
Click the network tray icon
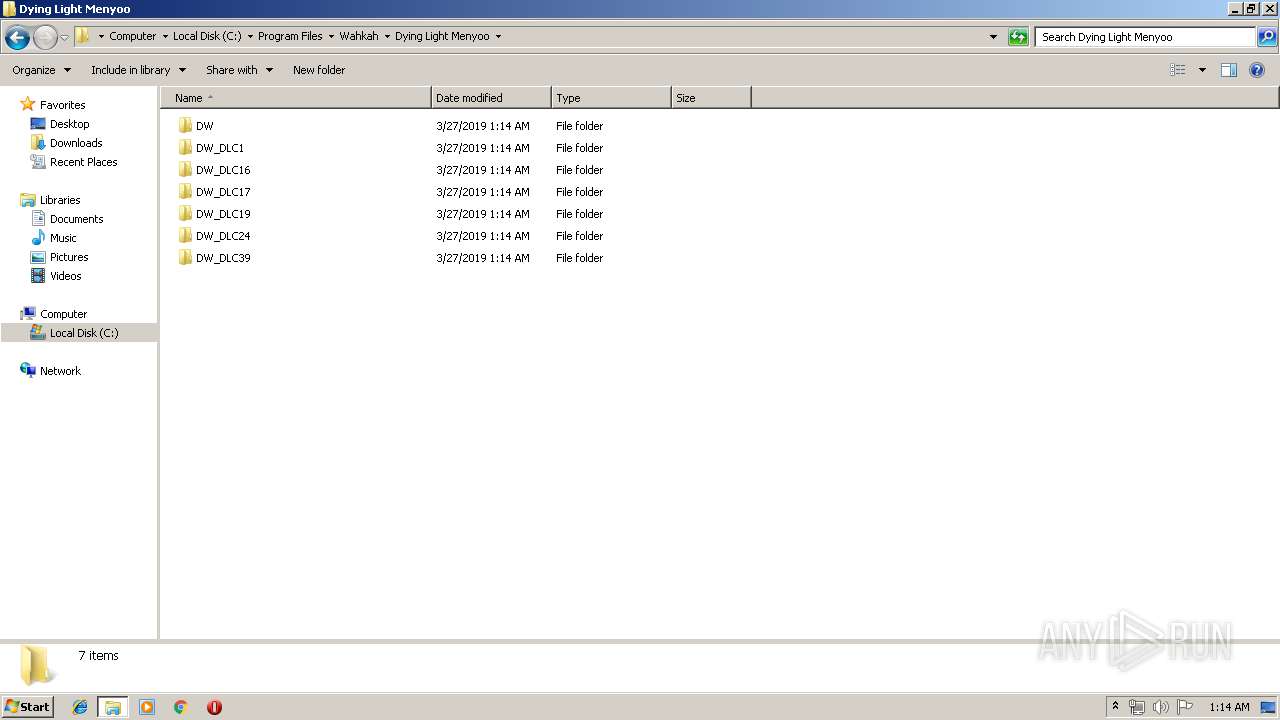tap(1137, 707)
